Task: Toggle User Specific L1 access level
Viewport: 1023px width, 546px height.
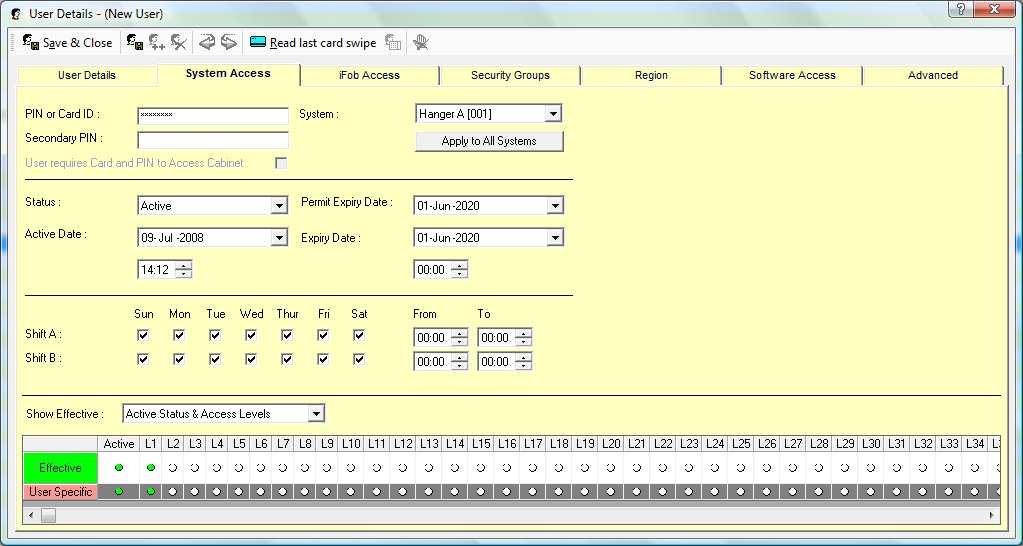Action: tap(151, 492)
